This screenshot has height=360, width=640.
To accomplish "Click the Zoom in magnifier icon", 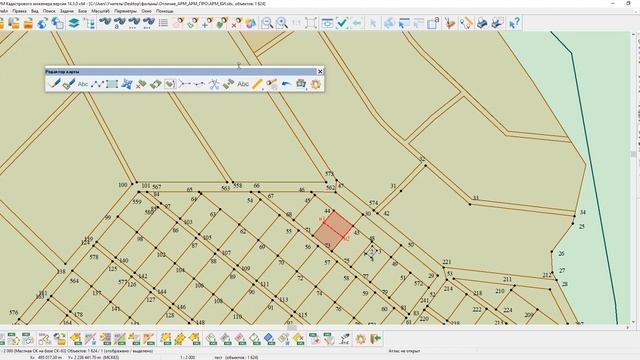I will [282, 23].
